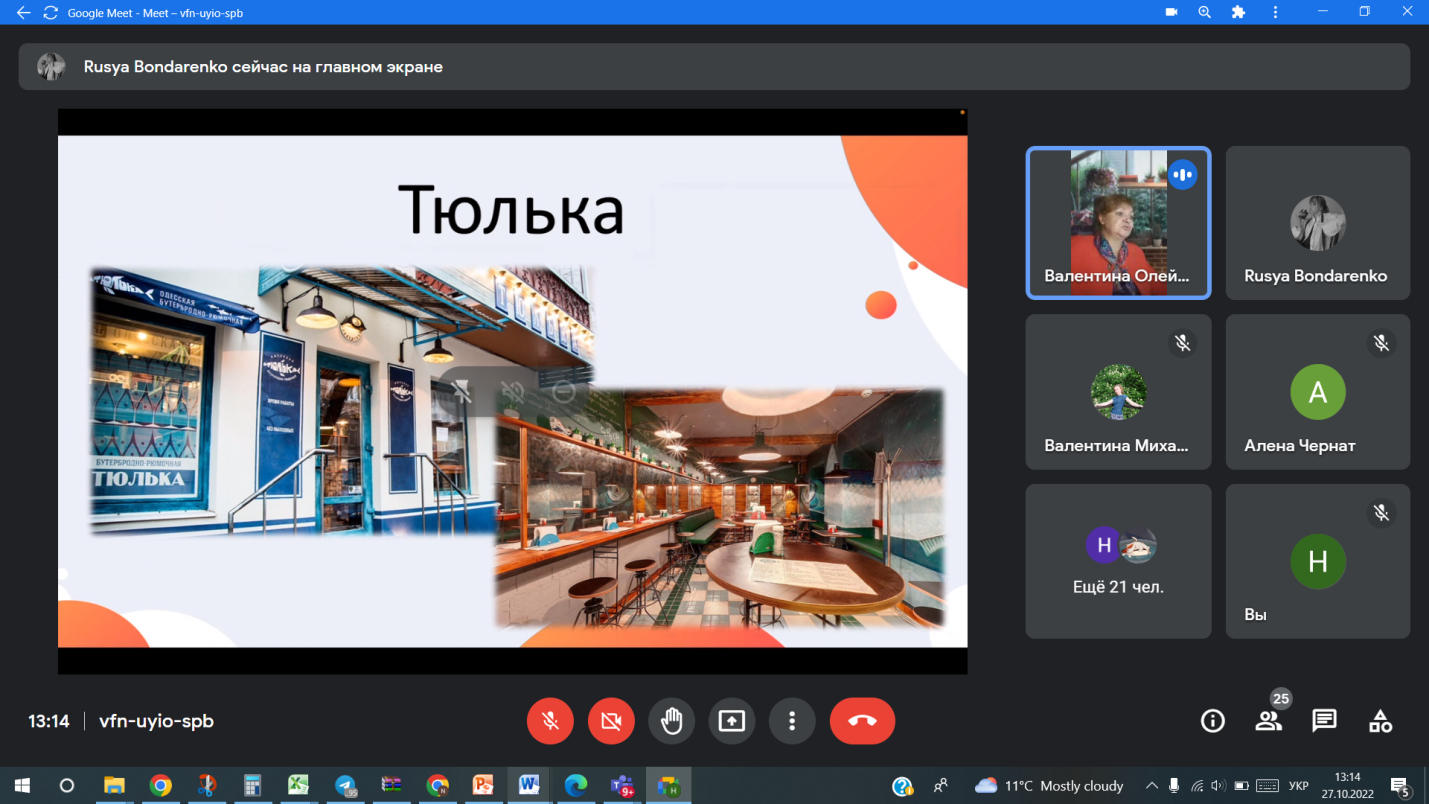The width and height of the screenshot is (1429, 804).
Task: Switch to PowerPoint in the taskbar
Action: pyautogui.click(x=483, y=786)
